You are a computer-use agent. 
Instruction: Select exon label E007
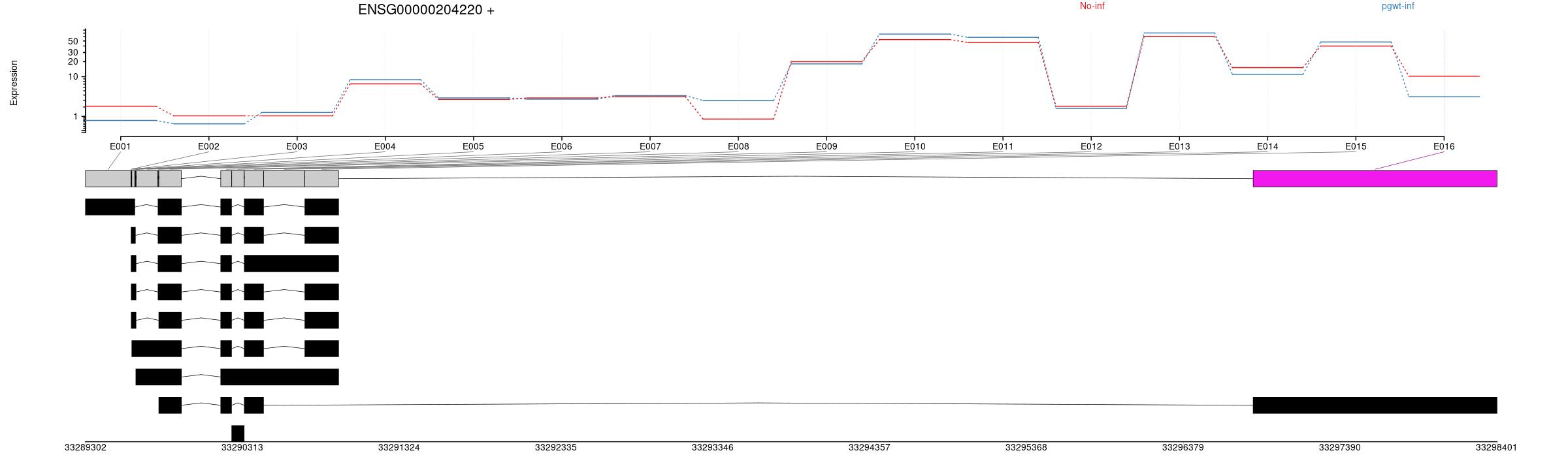650,146
